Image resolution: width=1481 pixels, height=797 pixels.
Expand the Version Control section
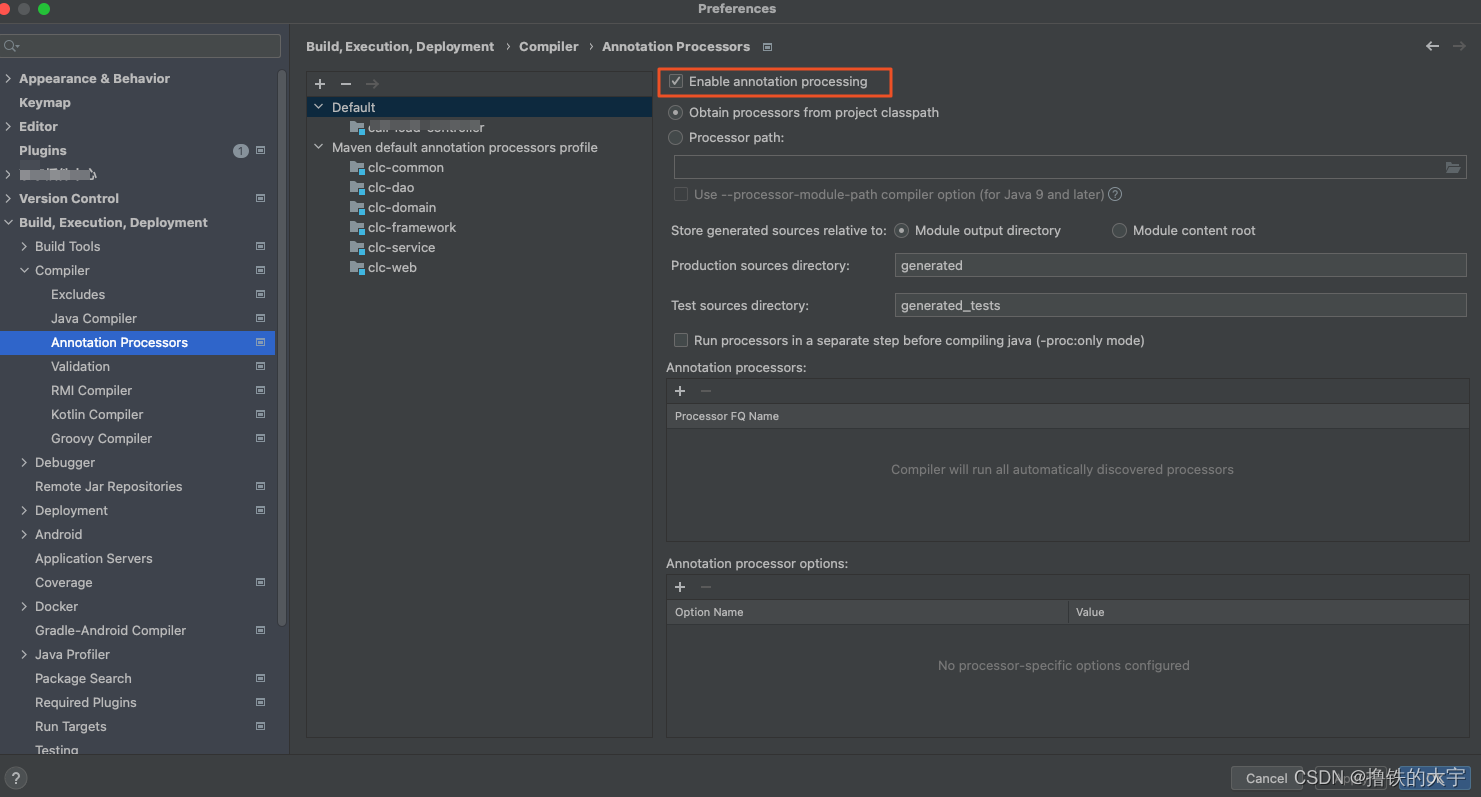click(9, 199)
